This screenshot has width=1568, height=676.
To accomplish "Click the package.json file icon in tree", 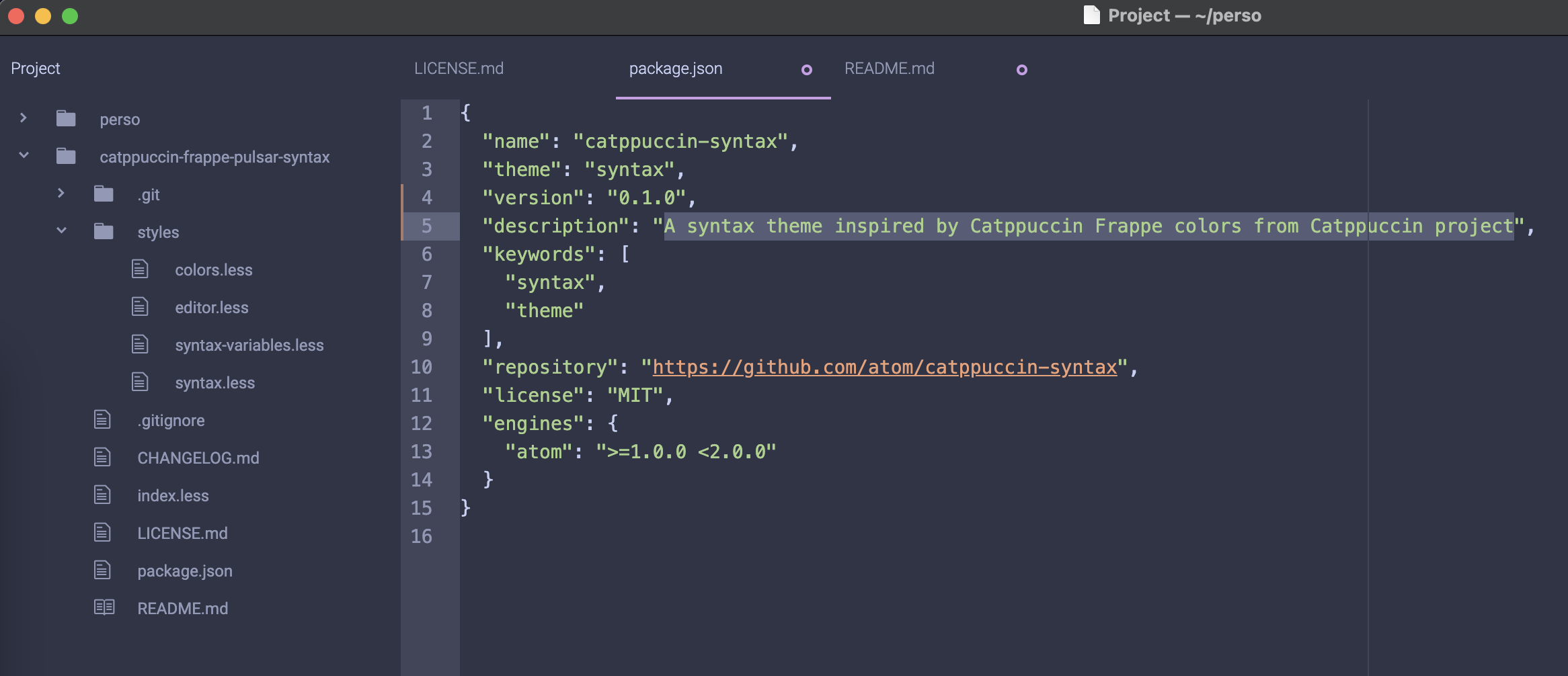I will (102, 571).
